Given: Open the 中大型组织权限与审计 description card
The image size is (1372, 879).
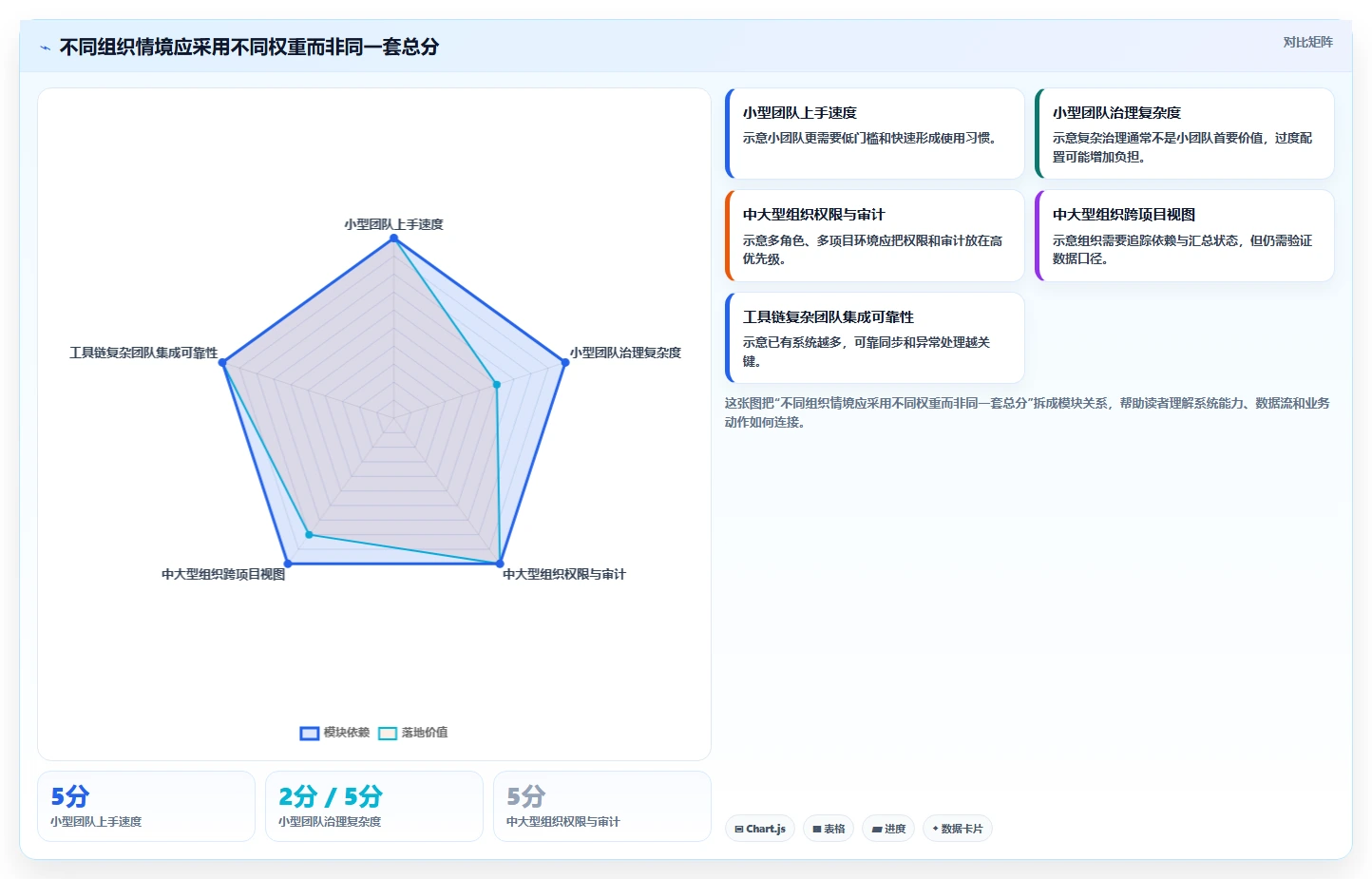Looking at the screenshot, I should point(874,236).
